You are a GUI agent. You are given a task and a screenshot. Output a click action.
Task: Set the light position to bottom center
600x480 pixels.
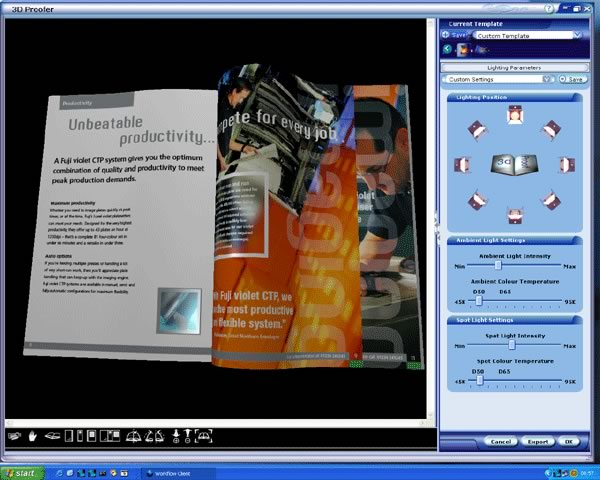tap(515, 216)
